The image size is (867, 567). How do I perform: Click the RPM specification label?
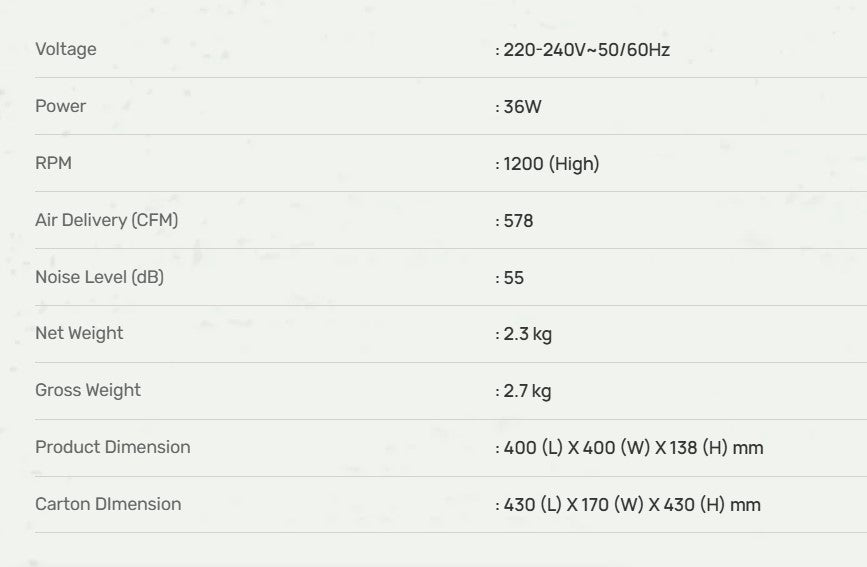pyautogui.click(x=54, y=163)
